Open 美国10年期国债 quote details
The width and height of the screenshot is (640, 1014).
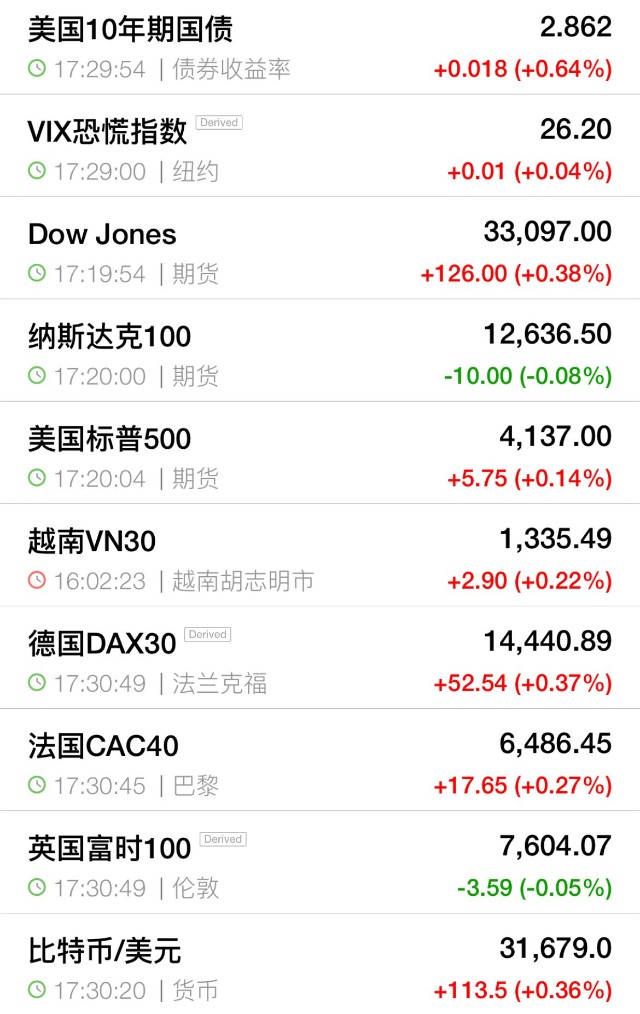[x=320, y=47]
